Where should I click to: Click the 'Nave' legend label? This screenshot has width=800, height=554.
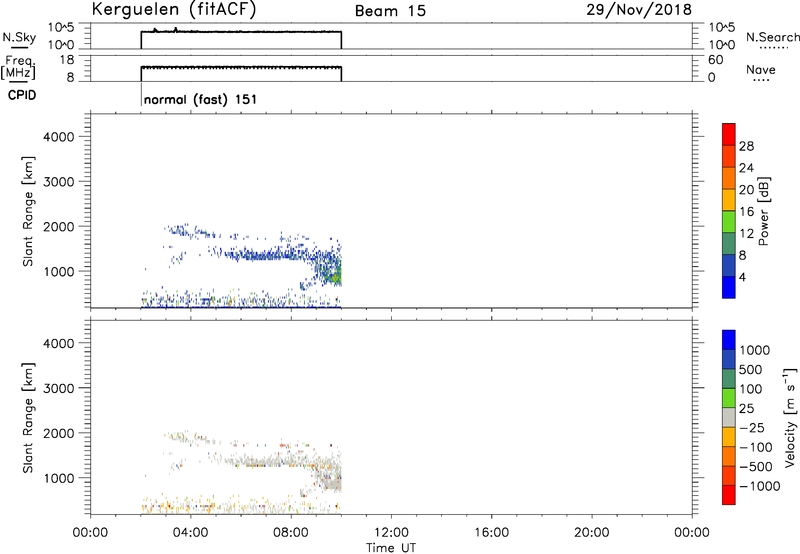coord(761,69)
